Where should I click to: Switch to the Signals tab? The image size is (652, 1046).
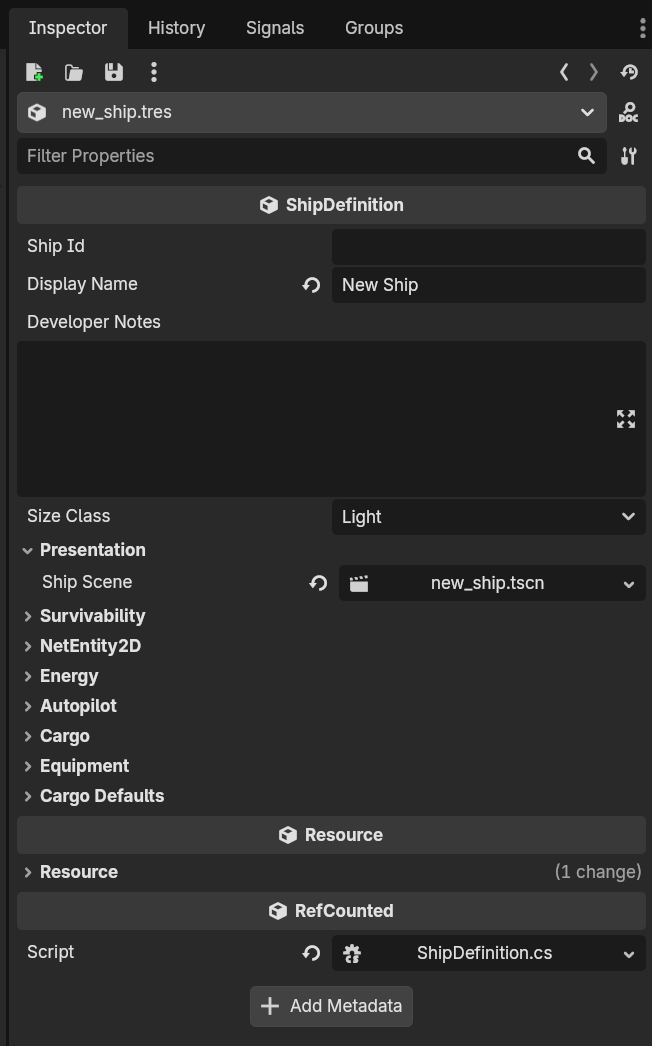275,28
